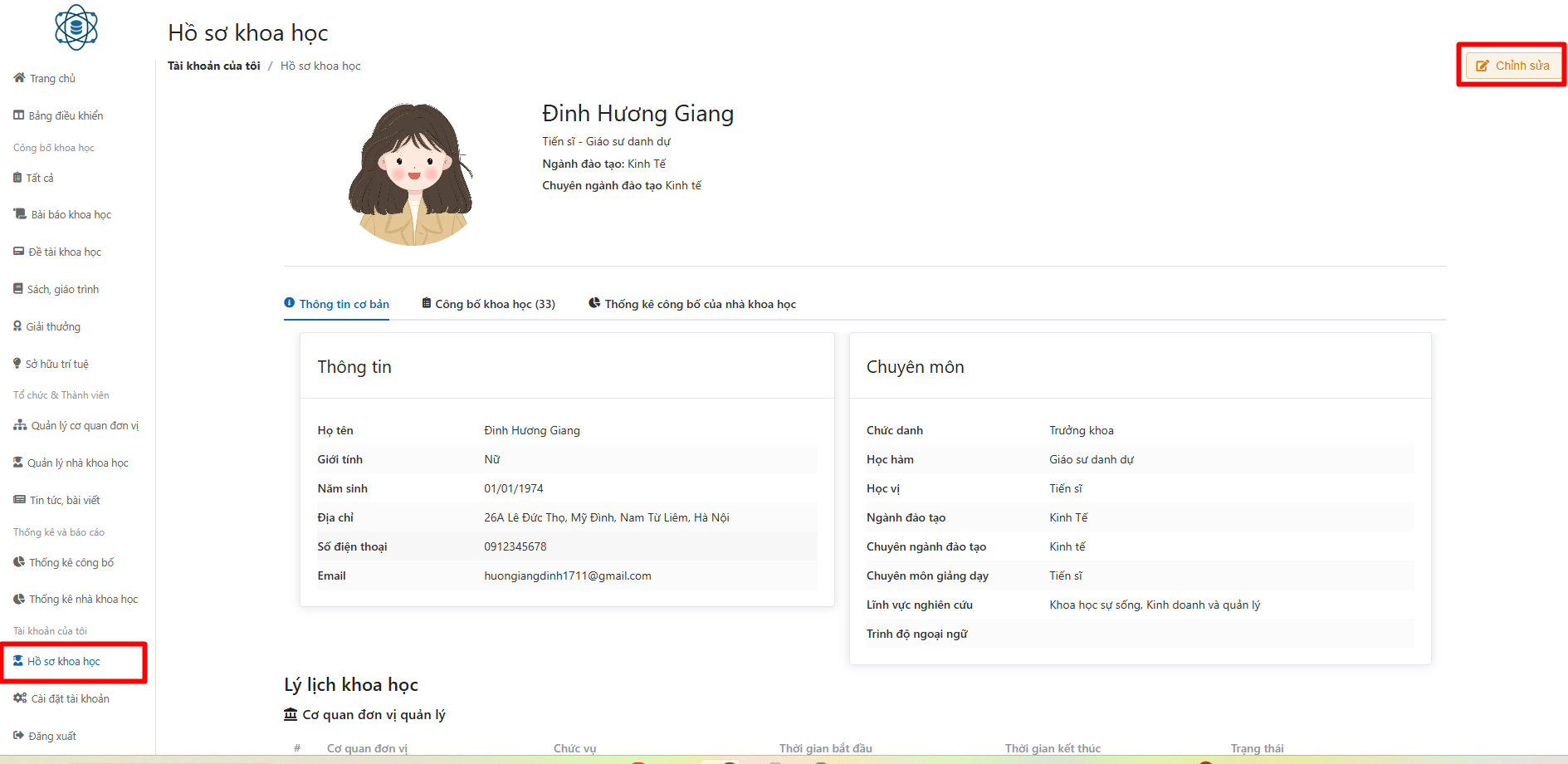Navigate to Quản lý nhà khoa học

click(77, 463)
